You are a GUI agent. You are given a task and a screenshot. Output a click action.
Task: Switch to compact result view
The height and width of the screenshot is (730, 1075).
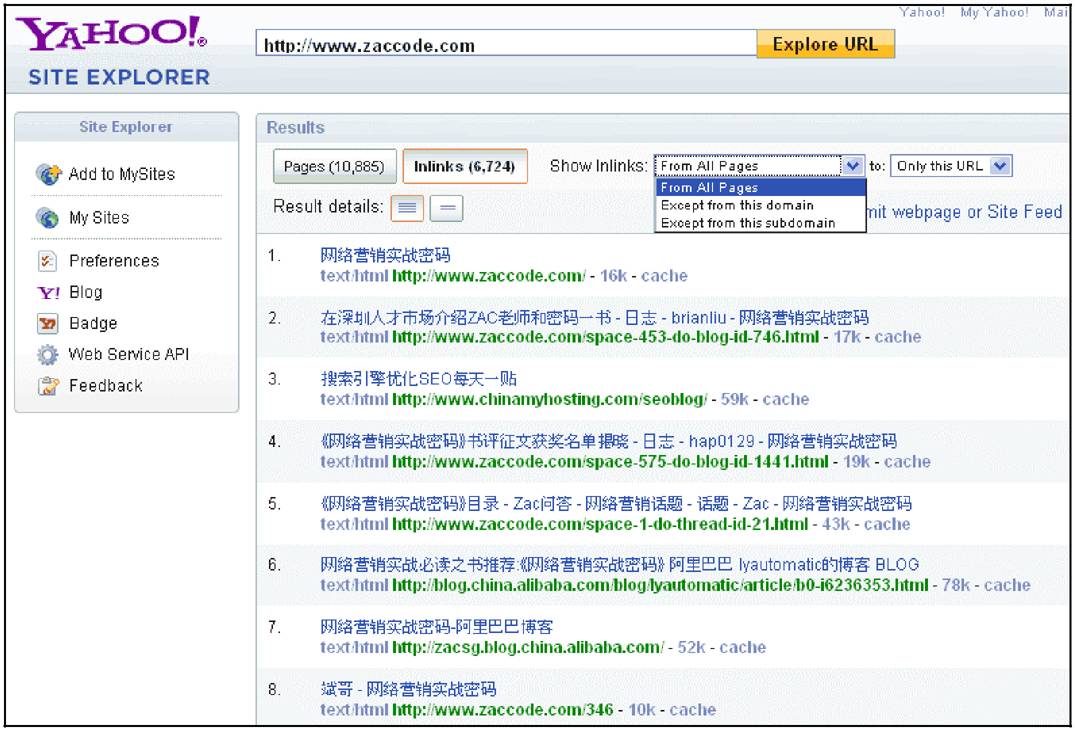[x=446, y=208]
